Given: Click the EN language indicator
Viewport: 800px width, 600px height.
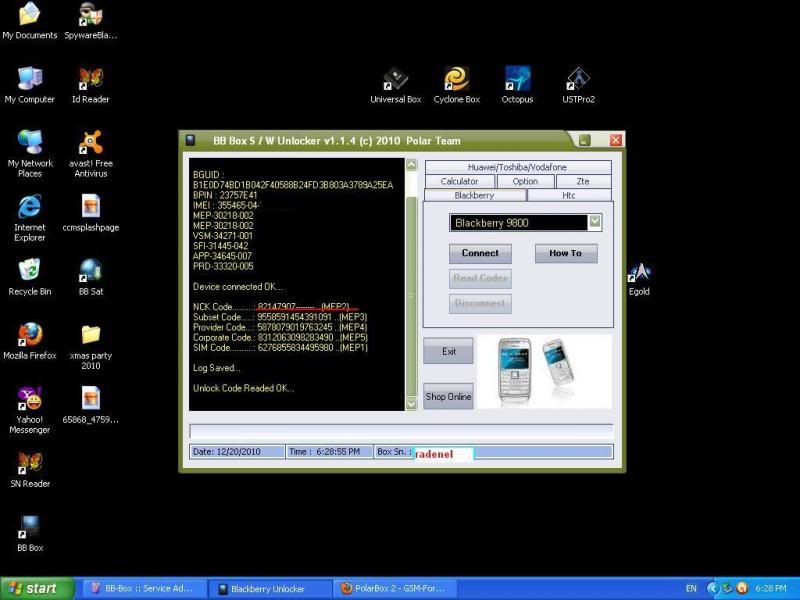Looking at the screenshot, I should (x=691, y=588).
